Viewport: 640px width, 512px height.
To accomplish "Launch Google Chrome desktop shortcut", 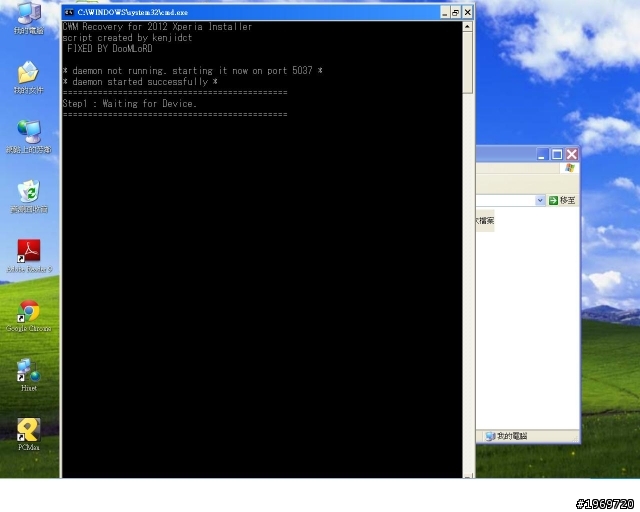I will pyautogui.click(x=29, y=315).
